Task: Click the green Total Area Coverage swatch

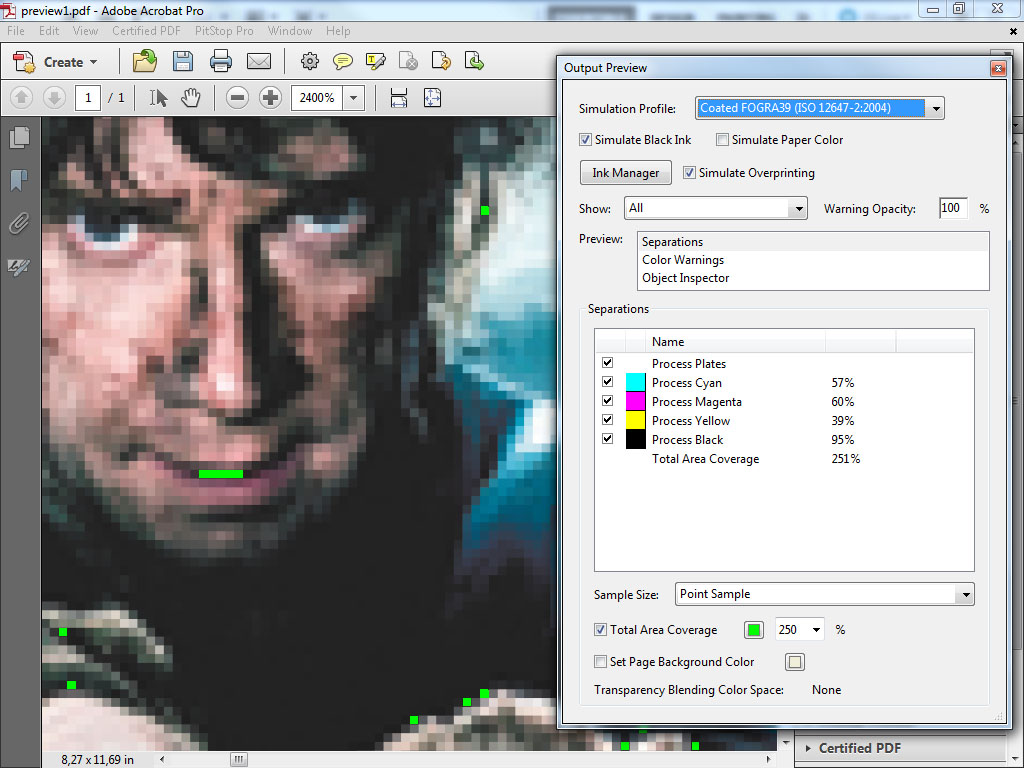Action: click(x=754, y=630)
